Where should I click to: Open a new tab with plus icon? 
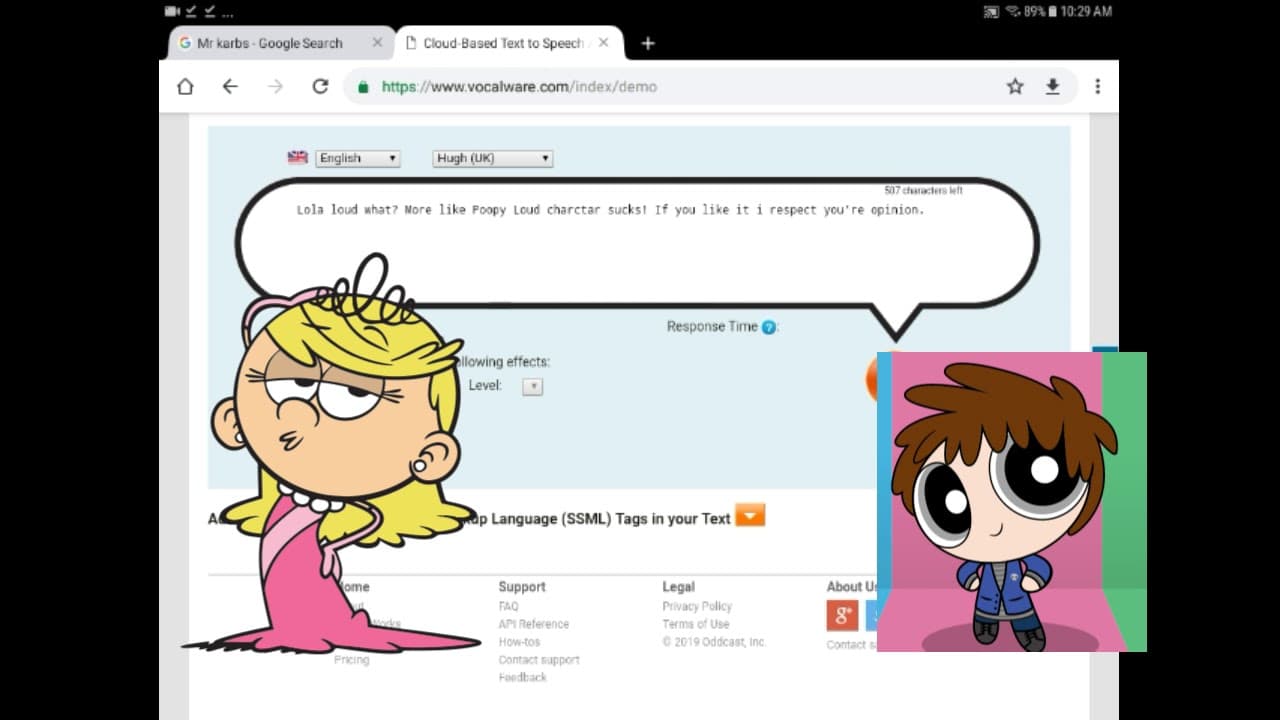point(648,43)
